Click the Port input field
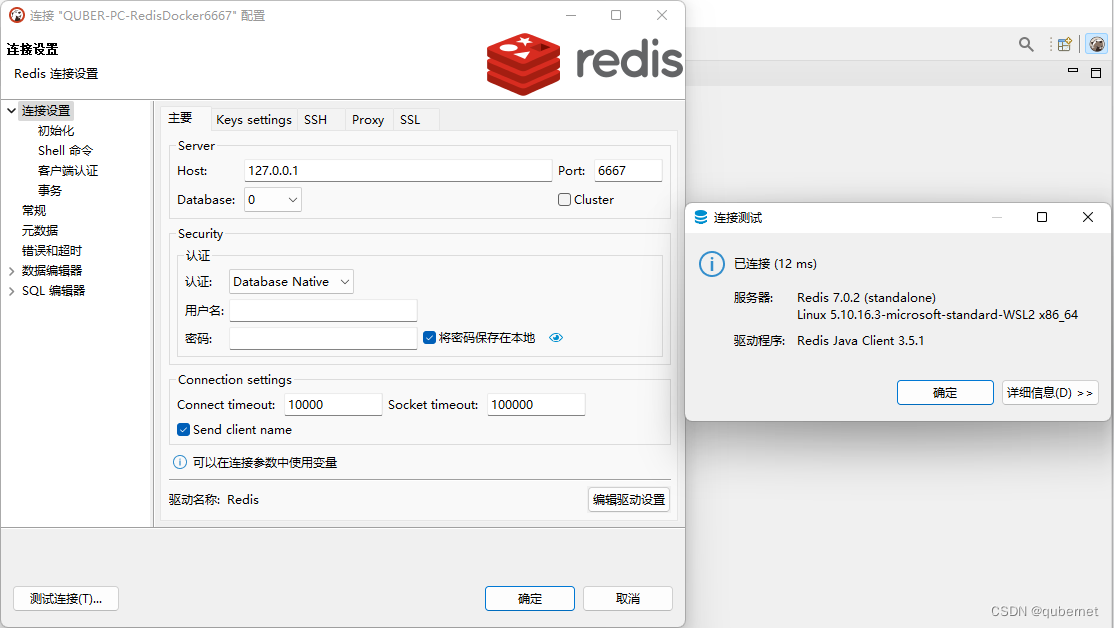1114x628 pixels. (x=628, y=170)
